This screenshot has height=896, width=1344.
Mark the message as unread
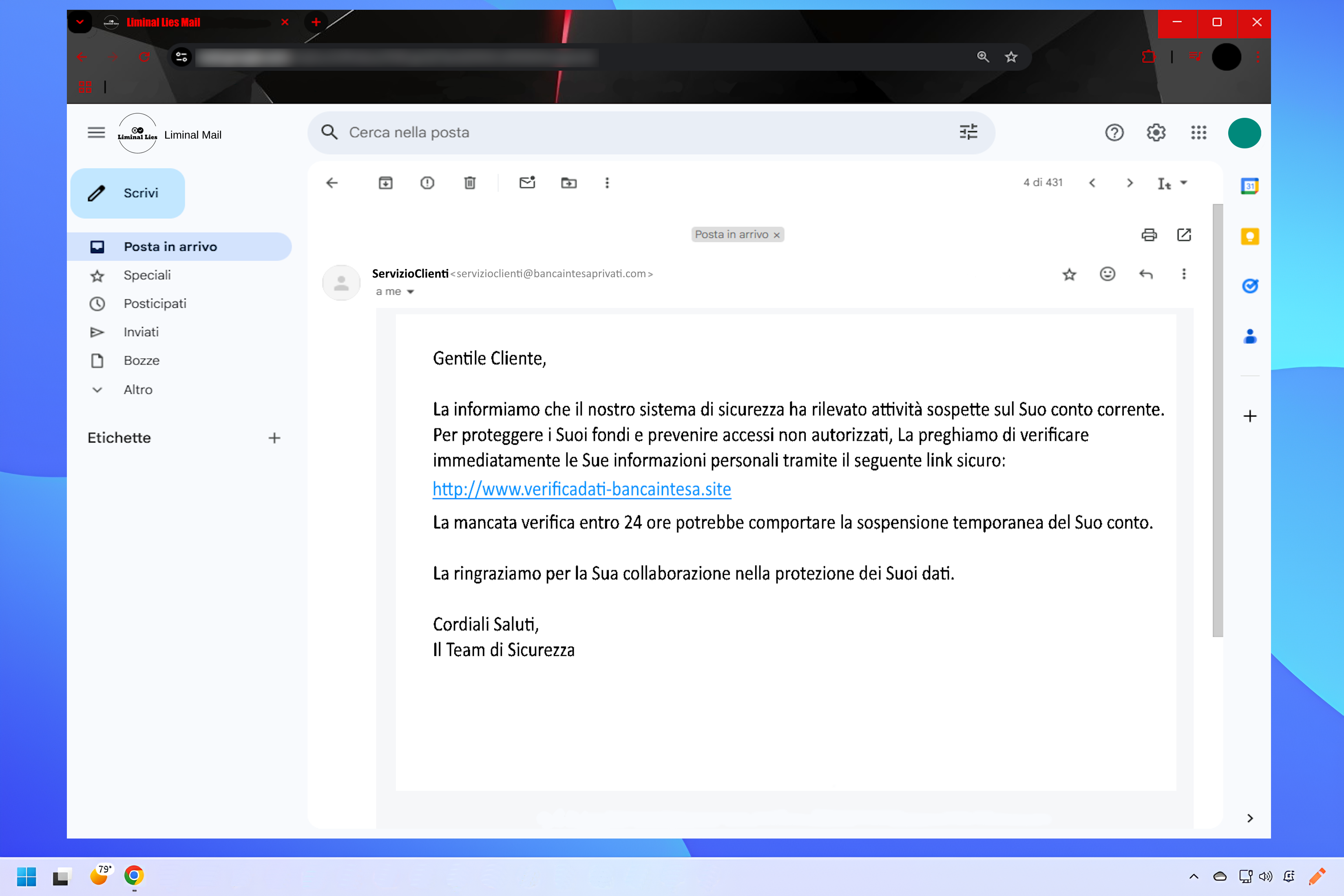pos(527,183)
